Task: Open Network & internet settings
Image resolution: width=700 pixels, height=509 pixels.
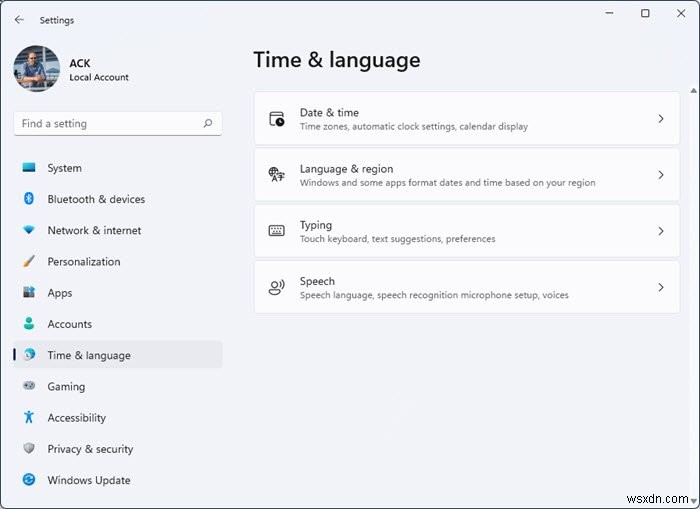Action: tap(118, 230)
